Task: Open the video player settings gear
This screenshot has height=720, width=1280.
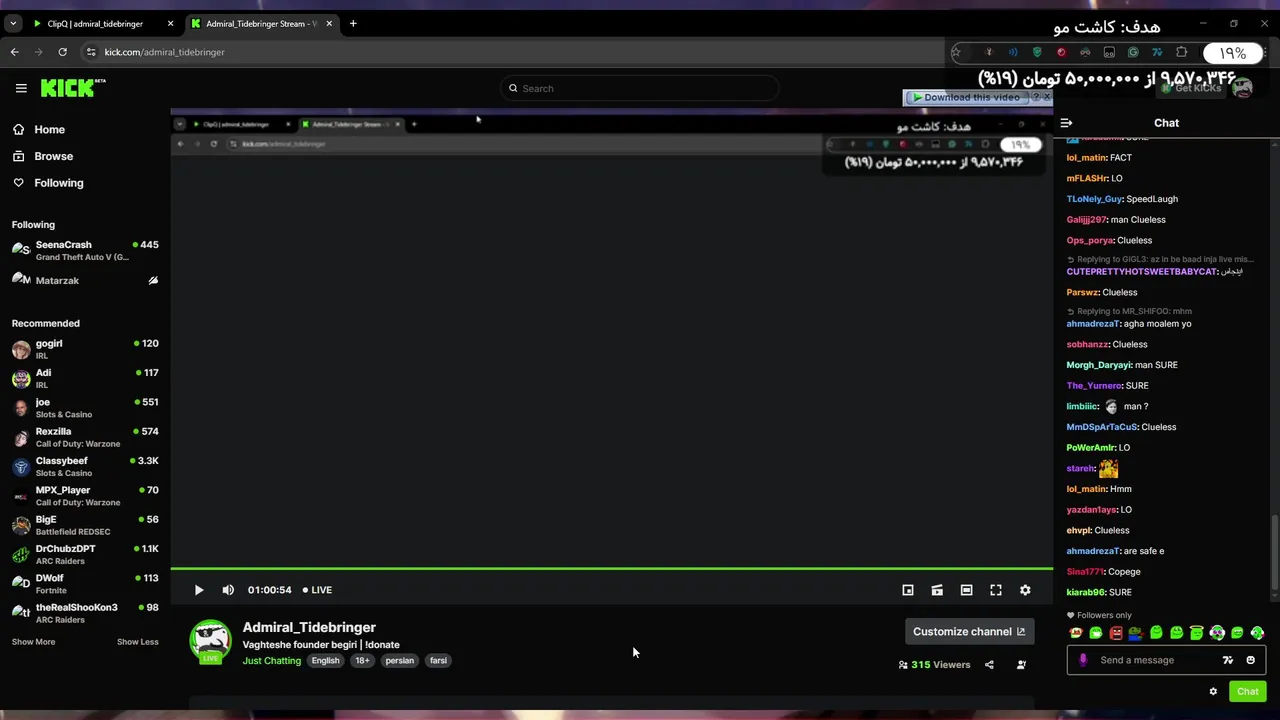Action: pos(1025,590)
